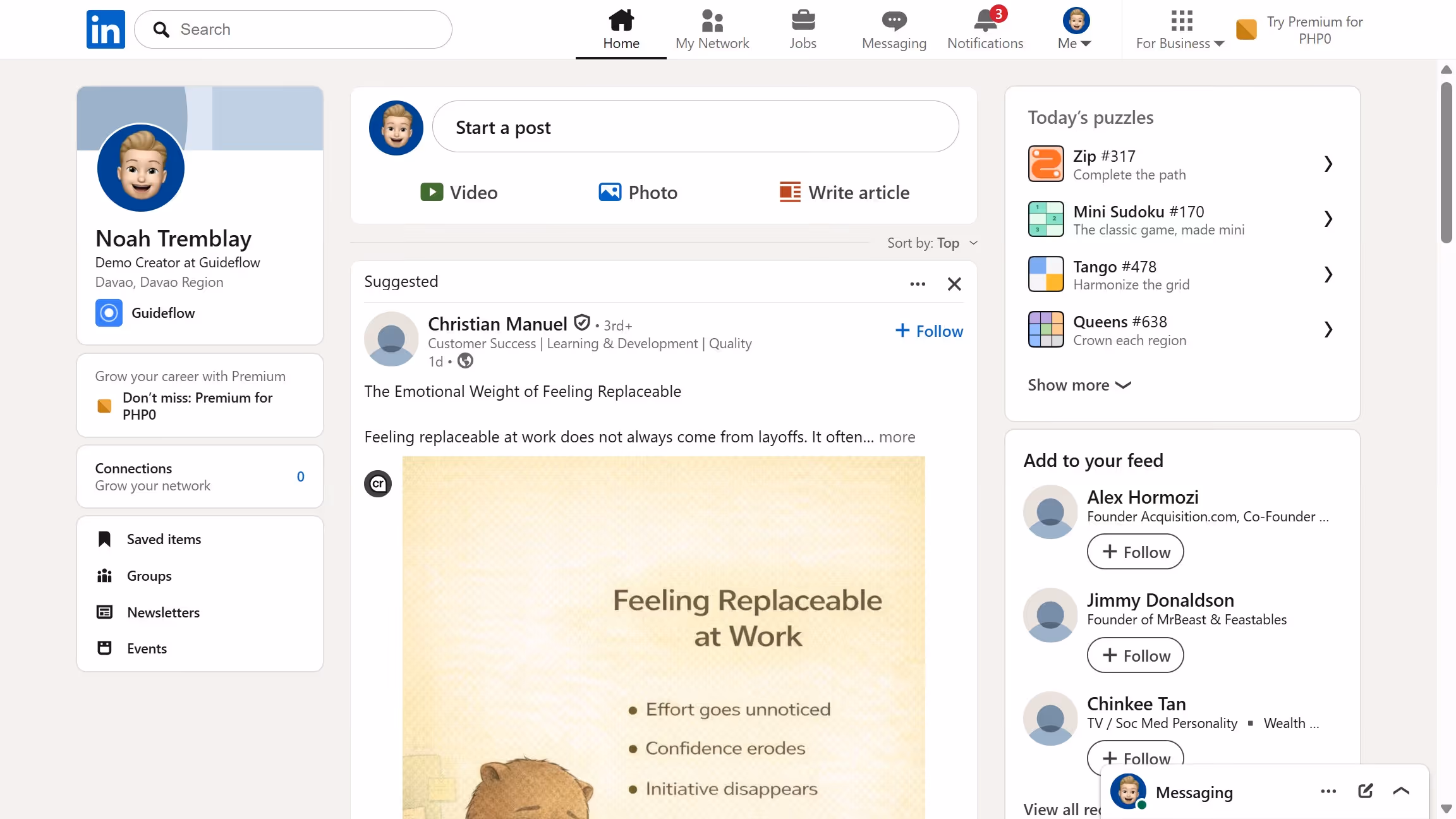Follow Chinkee Tan
The image size is (1456, 819).
1135,758
